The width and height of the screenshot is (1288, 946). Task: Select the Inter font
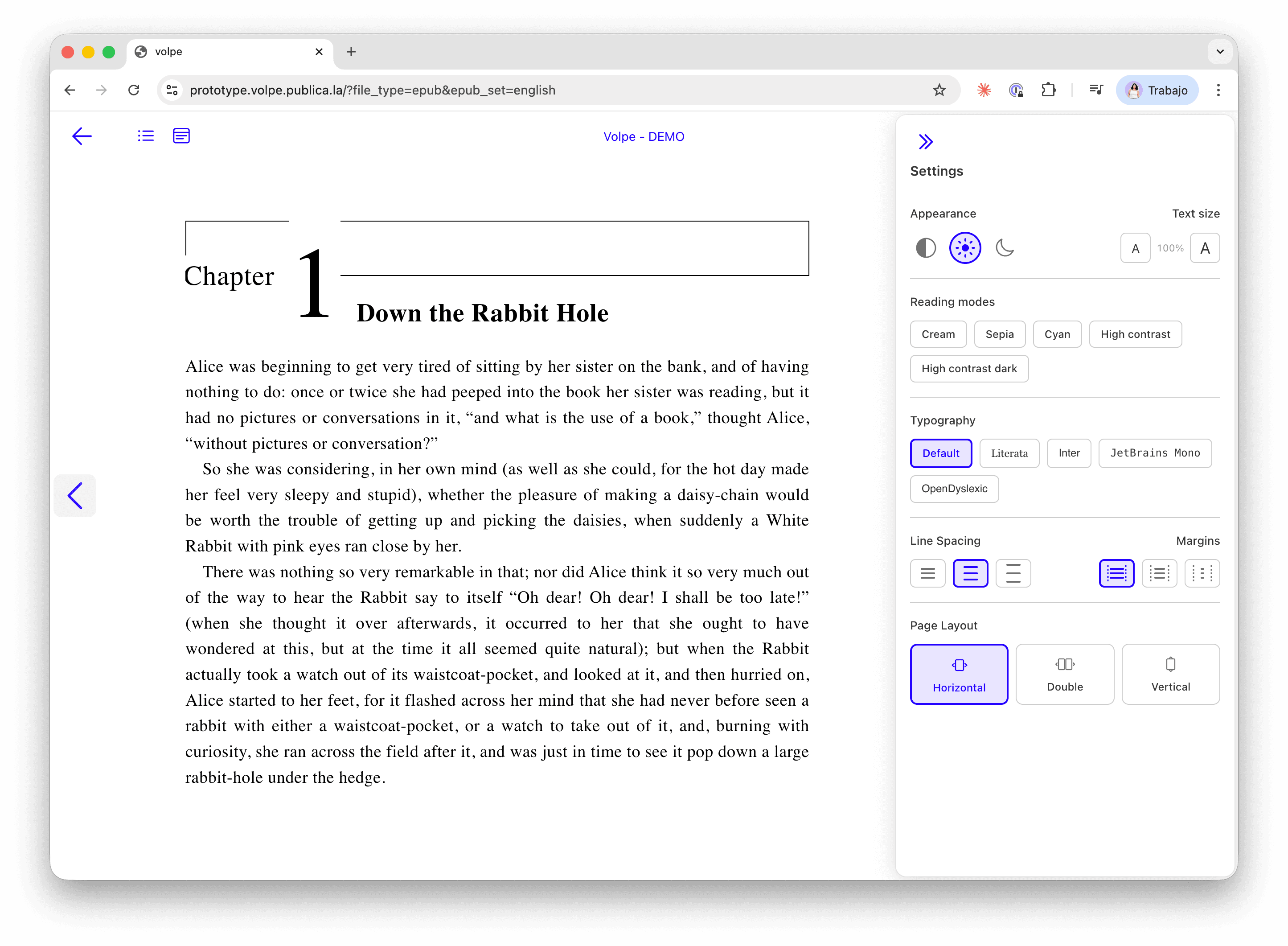coord(1069,453)
